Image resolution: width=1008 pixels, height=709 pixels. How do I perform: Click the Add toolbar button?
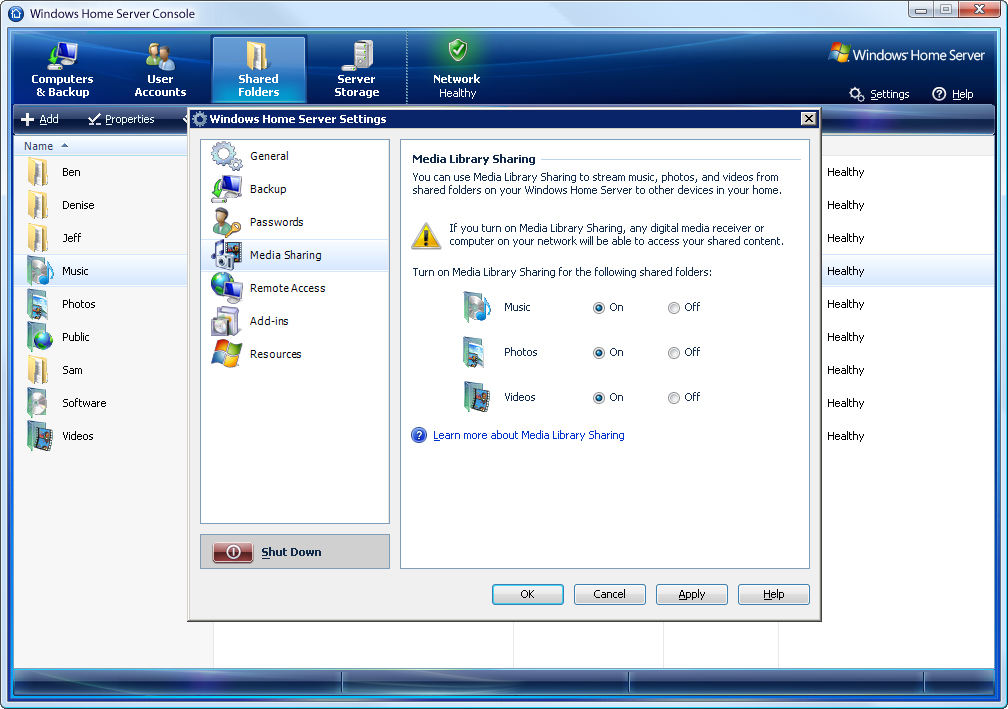pos(40,119)
